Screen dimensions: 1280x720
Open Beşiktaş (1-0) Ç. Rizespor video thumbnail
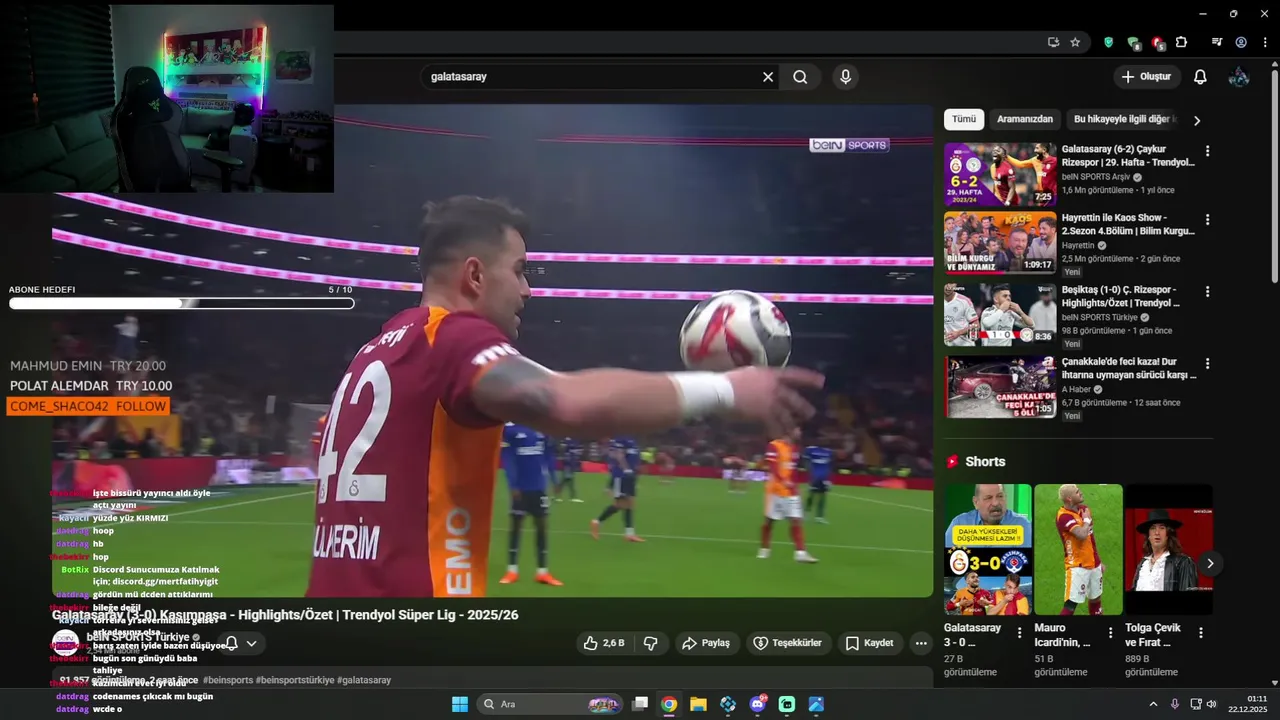1000,314
